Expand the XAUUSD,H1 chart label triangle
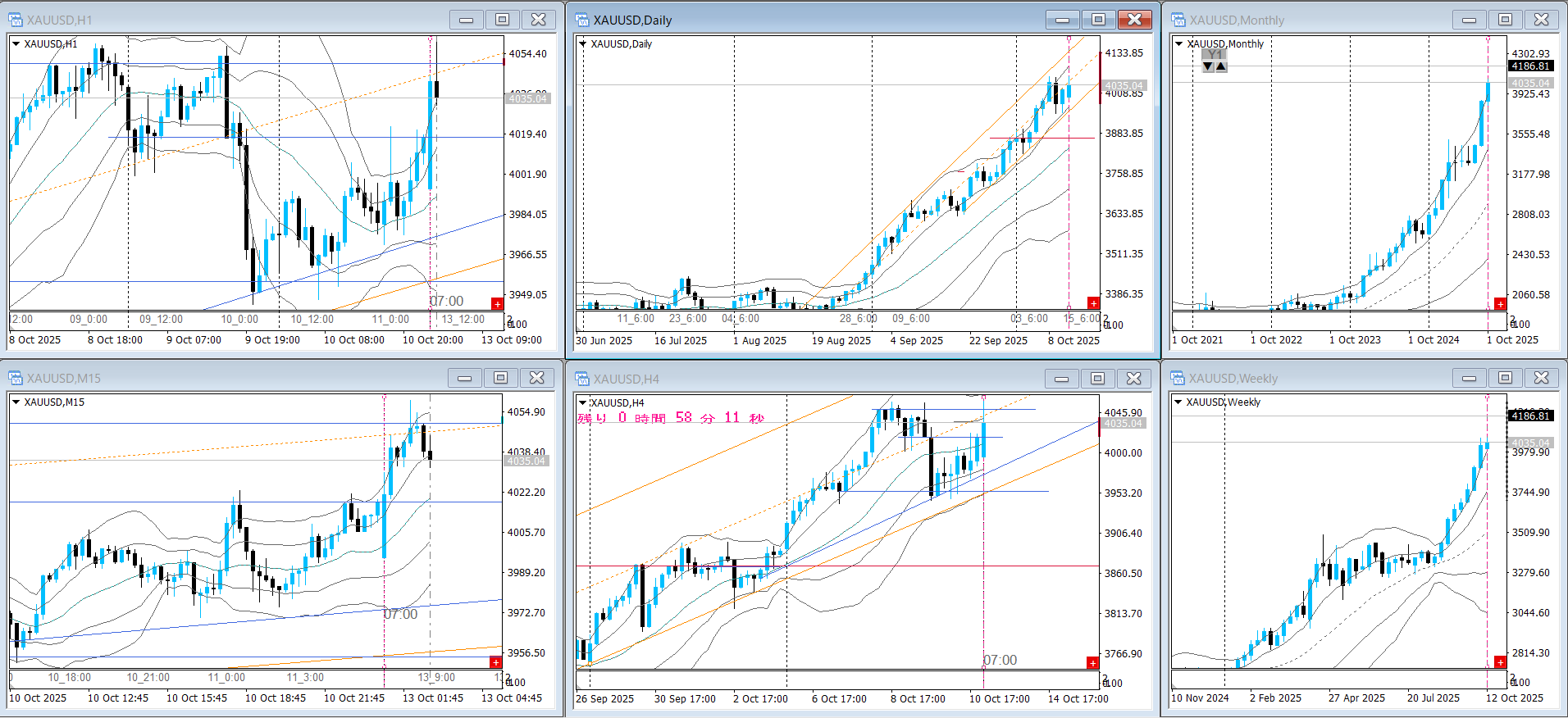The height and width of the screenshot is (718, 1568). click(x=16, y=44)
